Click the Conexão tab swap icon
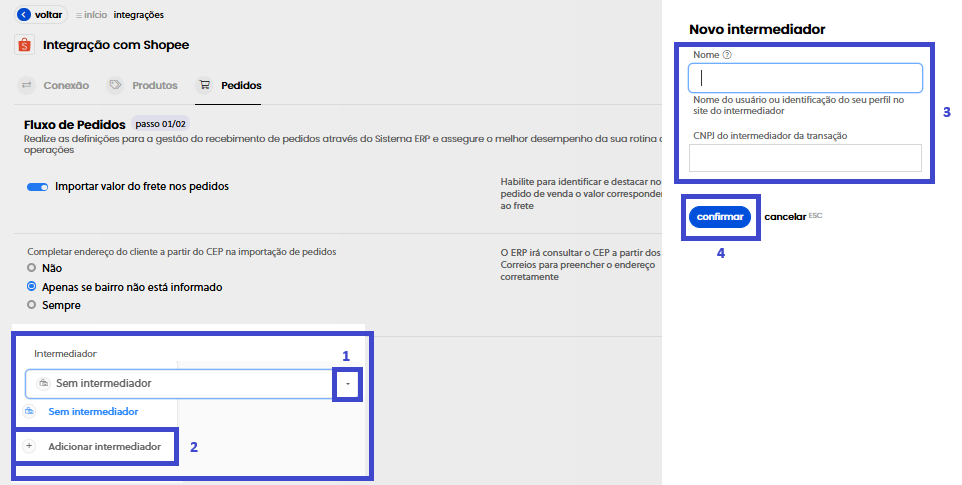Screen dimensions: 962x485 point(26,85)
